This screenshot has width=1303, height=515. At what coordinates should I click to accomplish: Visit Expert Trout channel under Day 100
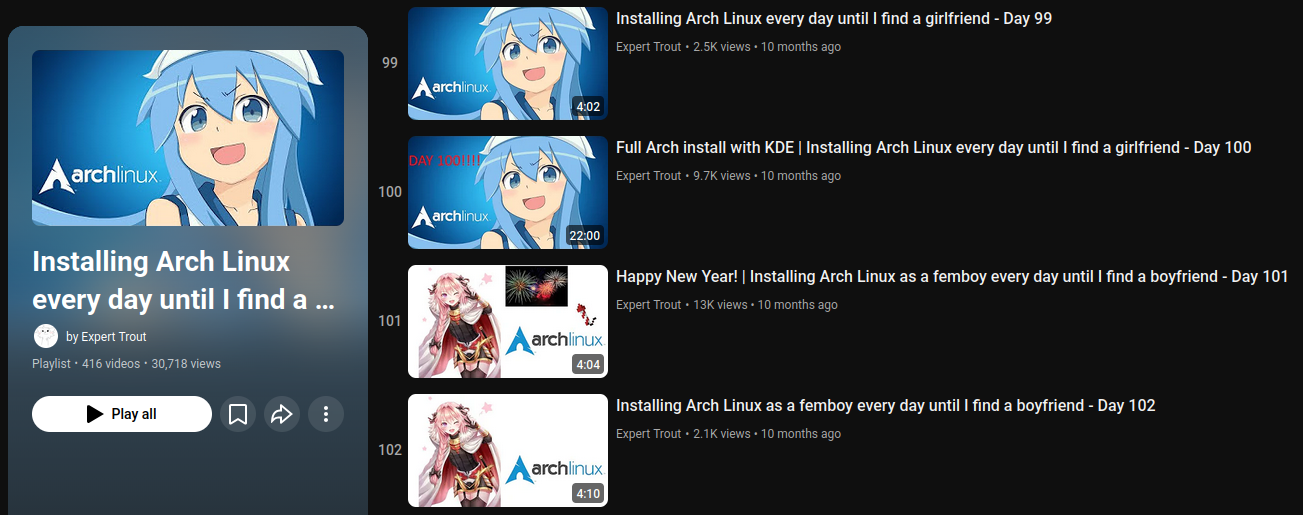[648, 176]
